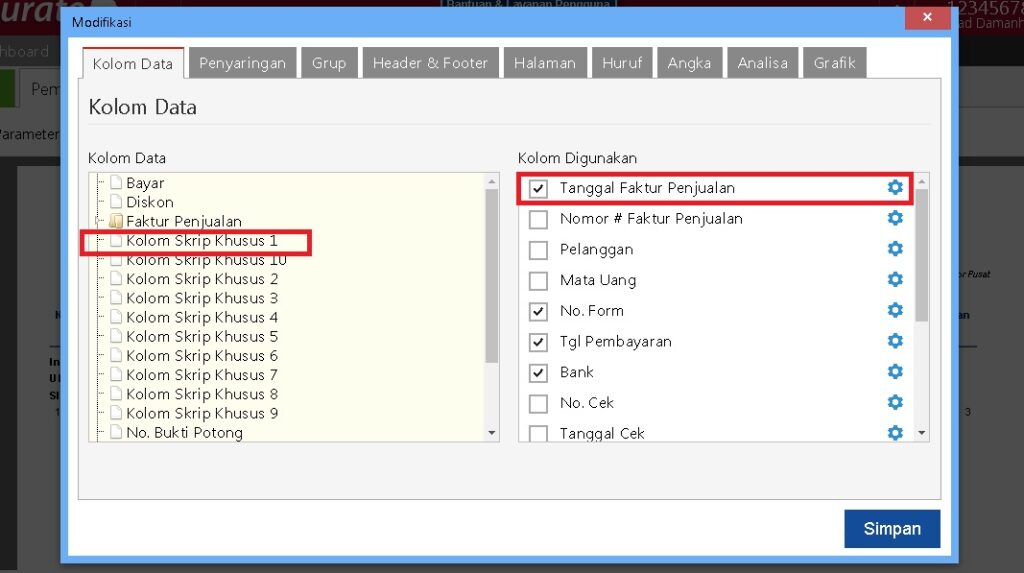Open the Analisa tab
1024x573 pixels.
762,63
